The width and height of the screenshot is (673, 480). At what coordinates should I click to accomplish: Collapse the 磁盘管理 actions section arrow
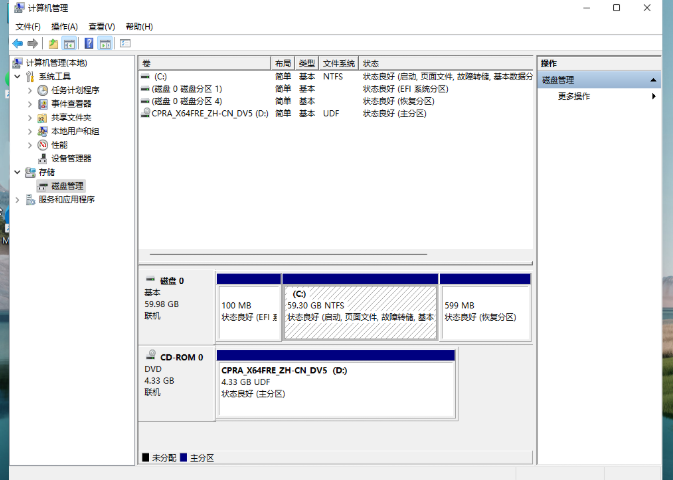[653, 80]
